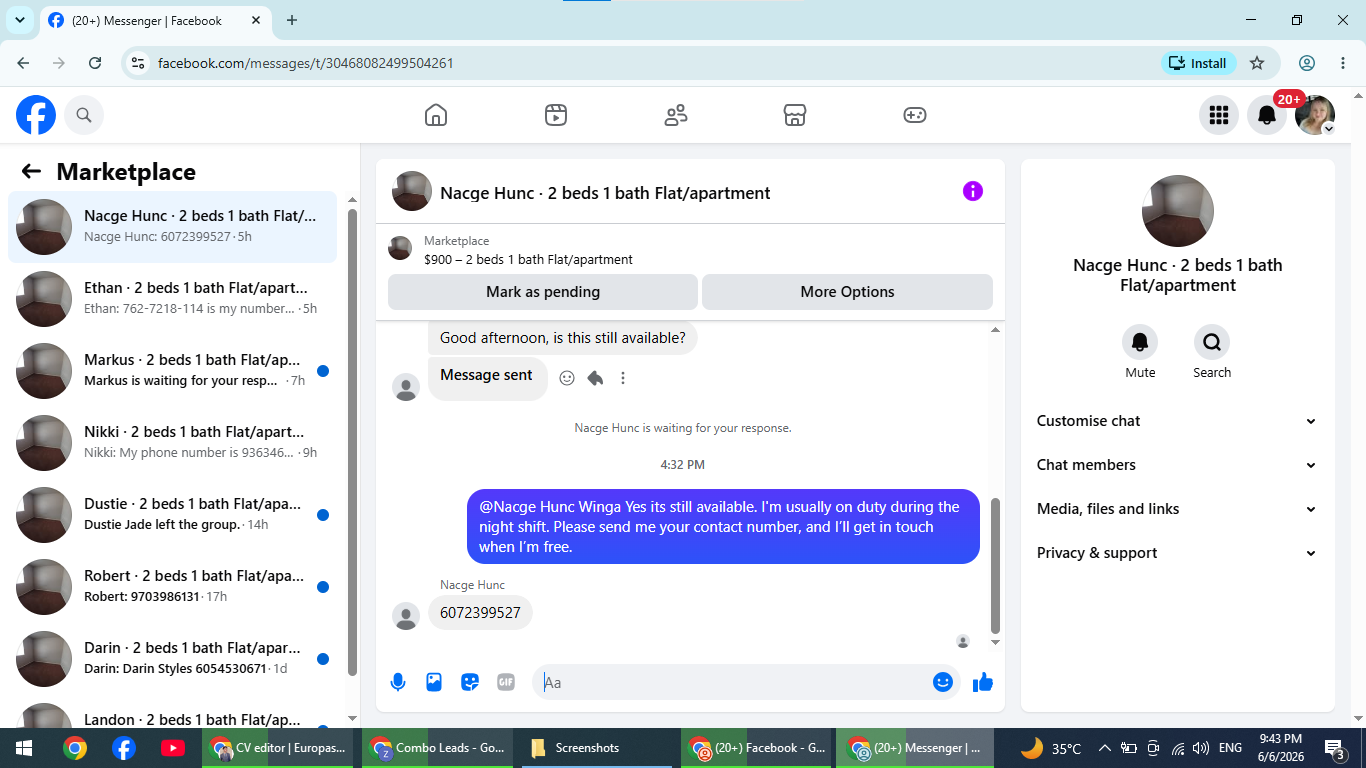Send a thumbs-up like
The height and width of the screenshot is (768, 1366).
pyautogui.click(x=983, y=682)
